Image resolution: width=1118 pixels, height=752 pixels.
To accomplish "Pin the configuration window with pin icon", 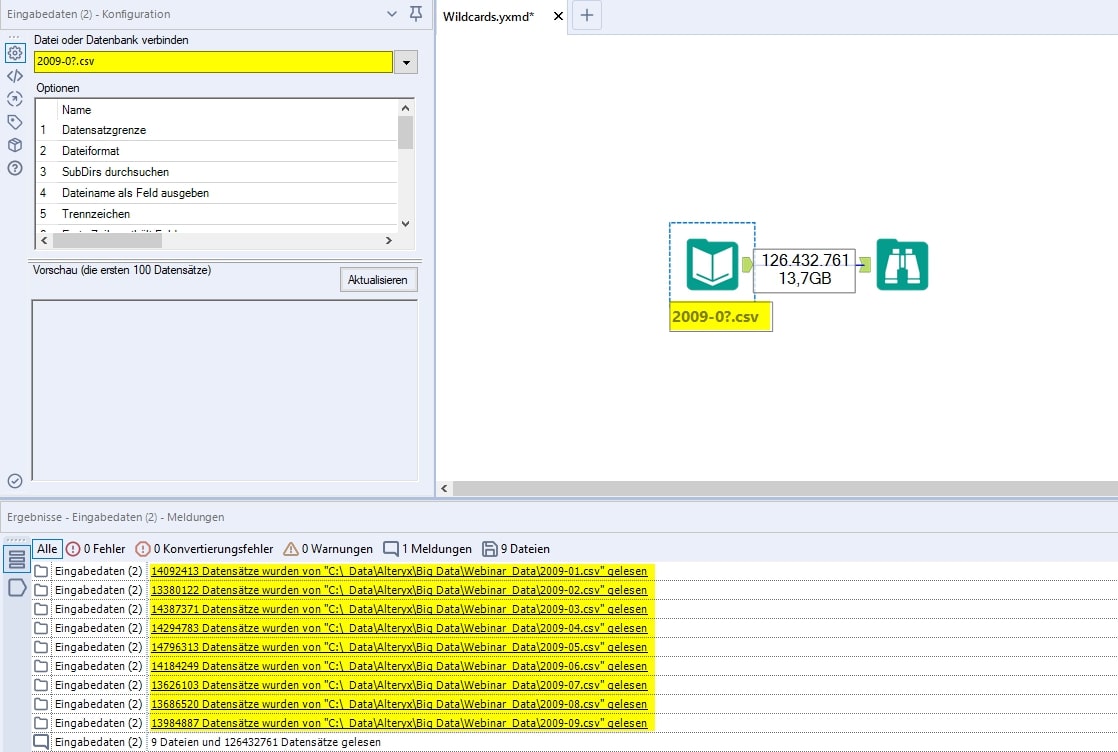I will [x=416, y=14].
